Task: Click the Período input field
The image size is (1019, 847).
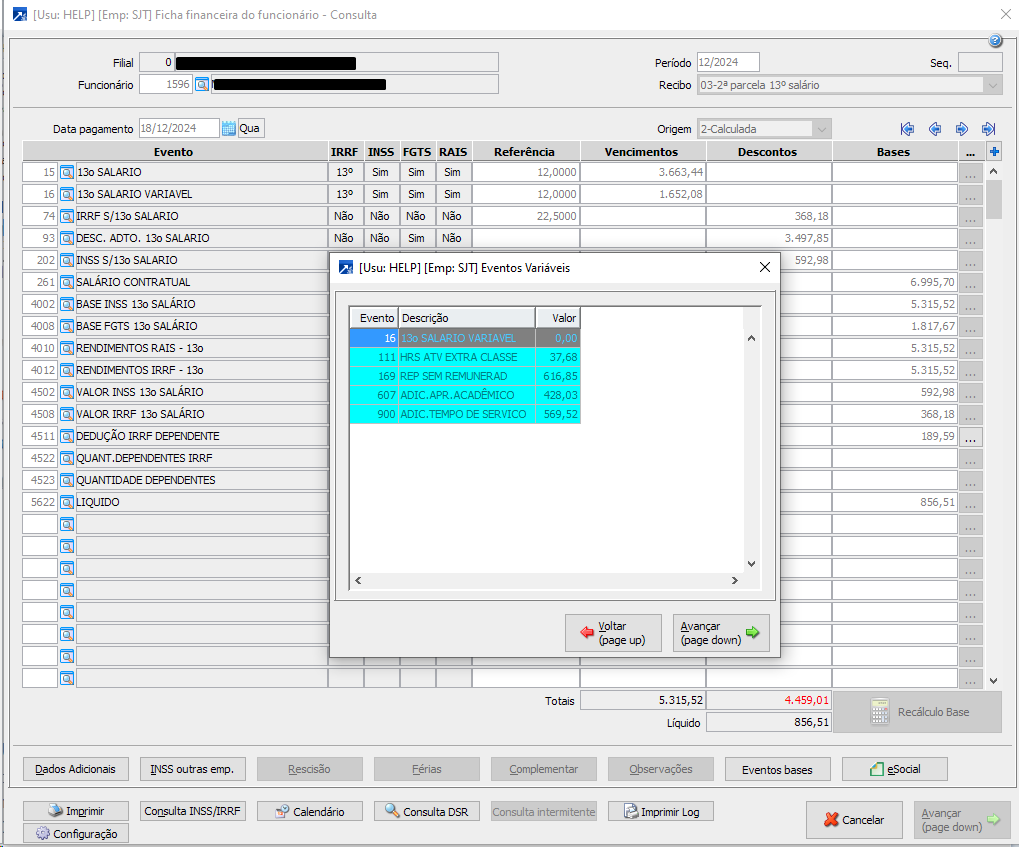Action: (x=728, y=62)
